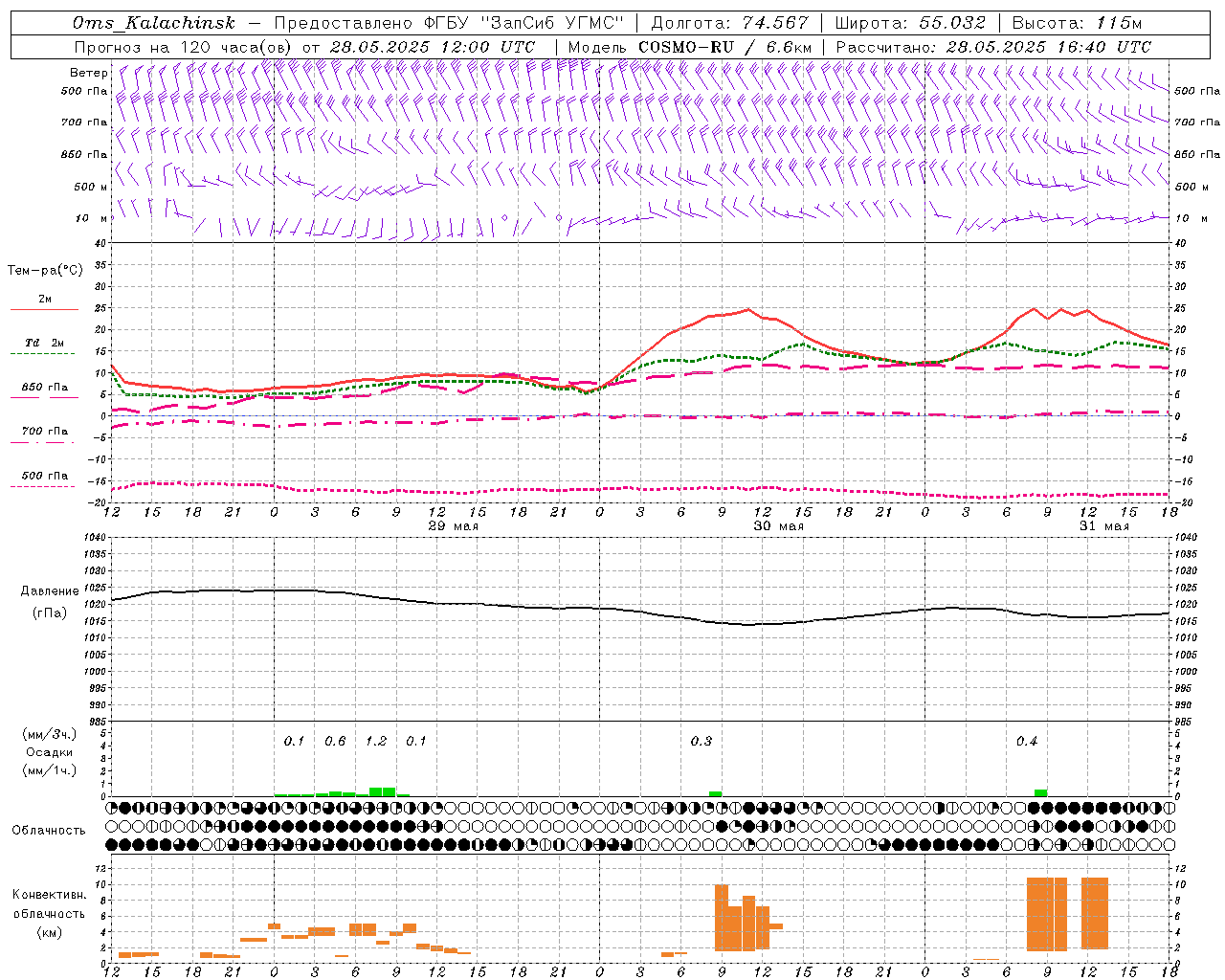Click the 1.2 precipitation amount
Viewport: 1225px width, 980px height.
point(376,741)
